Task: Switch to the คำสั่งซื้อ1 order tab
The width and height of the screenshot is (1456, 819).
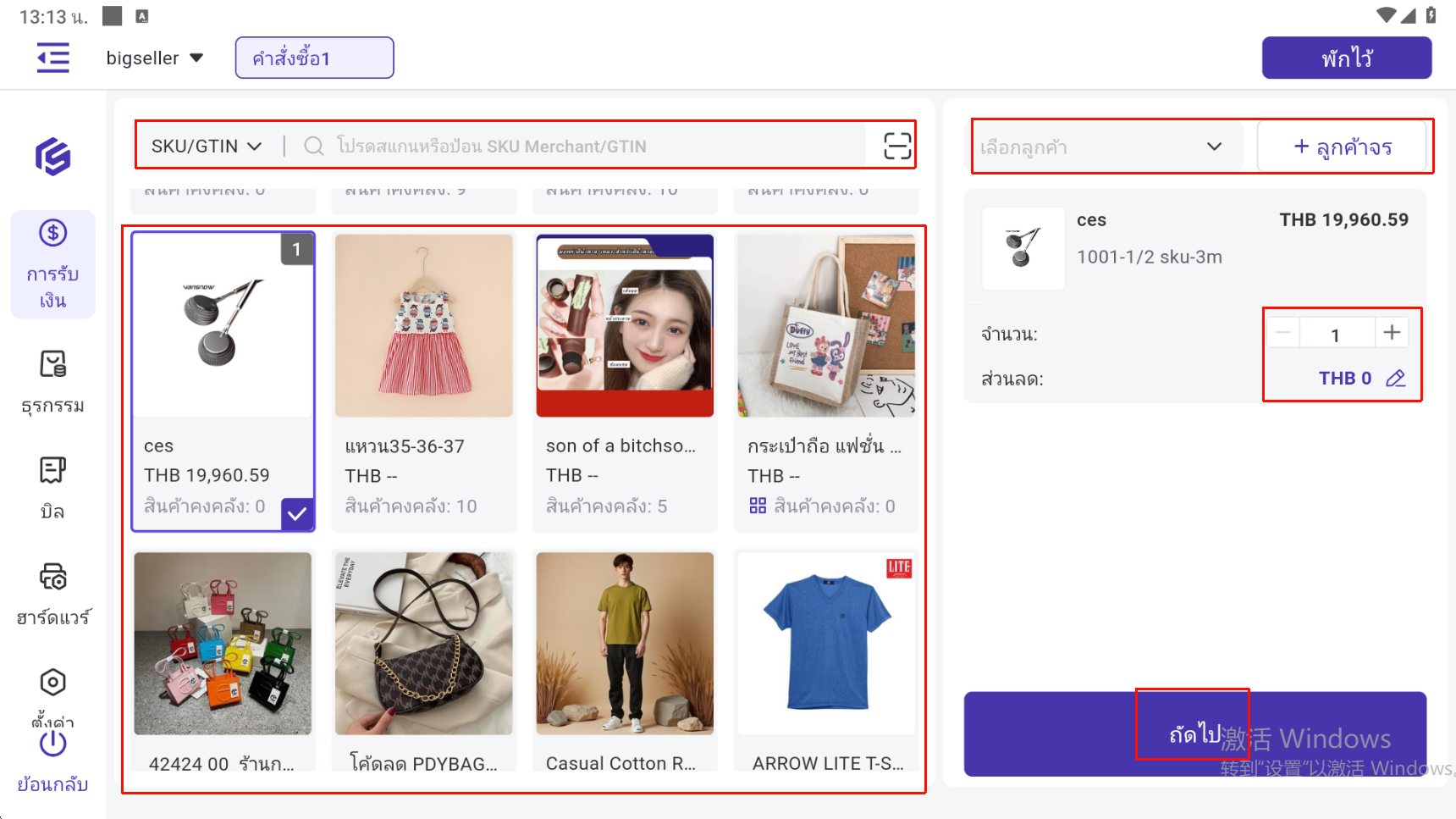Action: point(314,58)
